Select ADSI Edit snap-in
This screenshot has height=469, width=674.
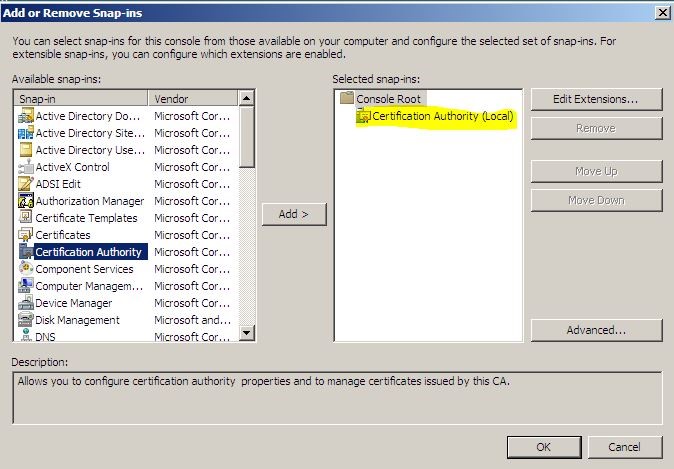point(58,184)
